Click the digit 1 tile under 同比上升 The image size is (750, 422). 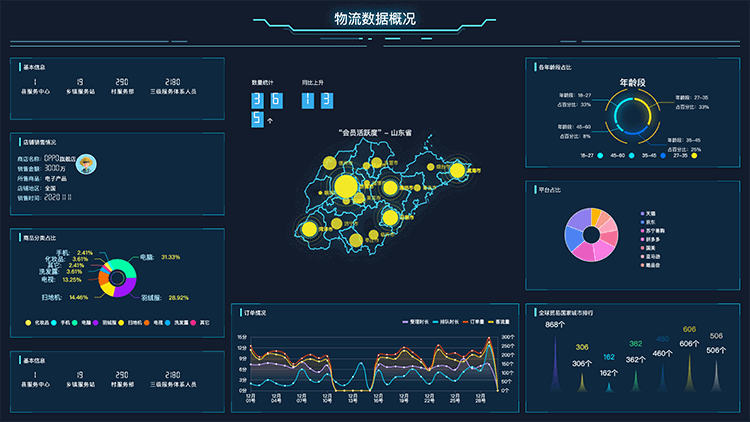tap(308, 100)
